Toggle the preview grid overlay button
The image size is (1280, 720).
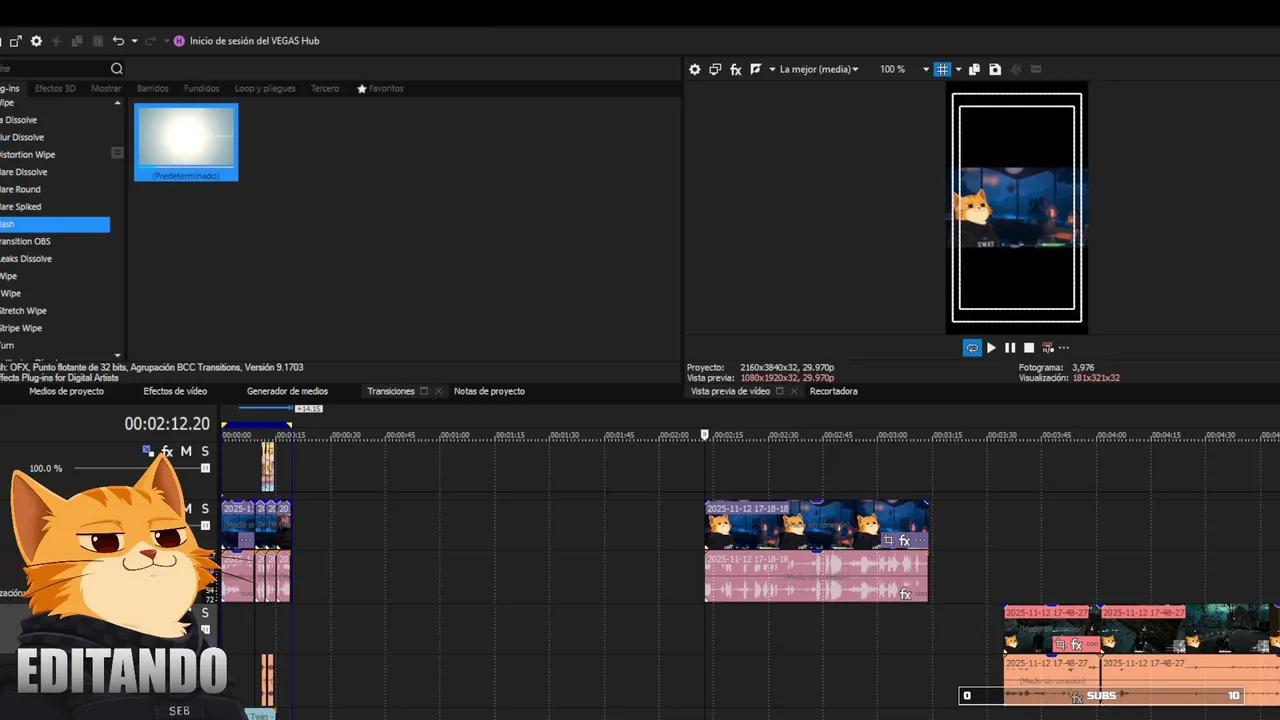[x=942, y=69]
